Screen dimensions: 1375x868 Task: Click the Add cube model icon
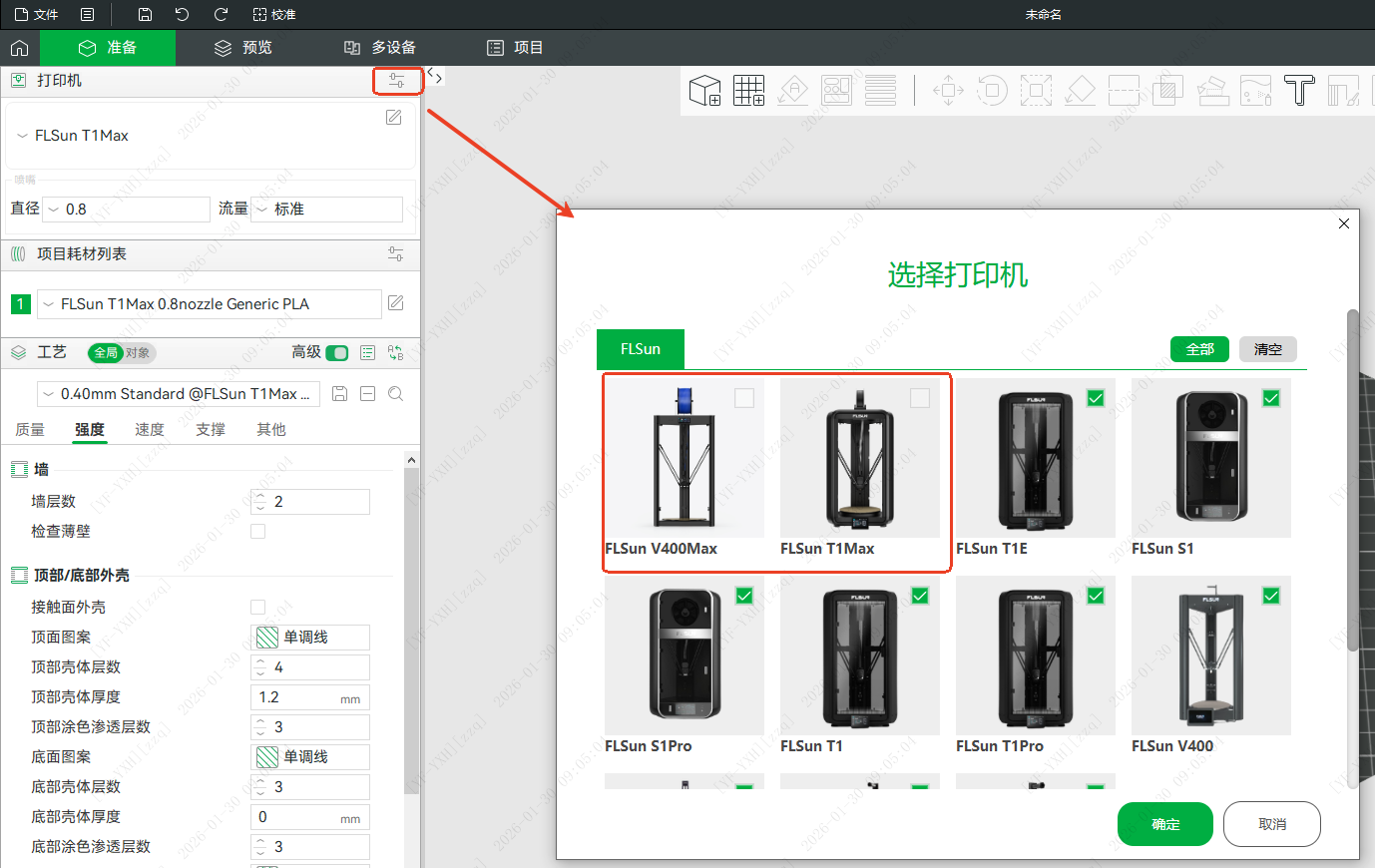point(705,91)
